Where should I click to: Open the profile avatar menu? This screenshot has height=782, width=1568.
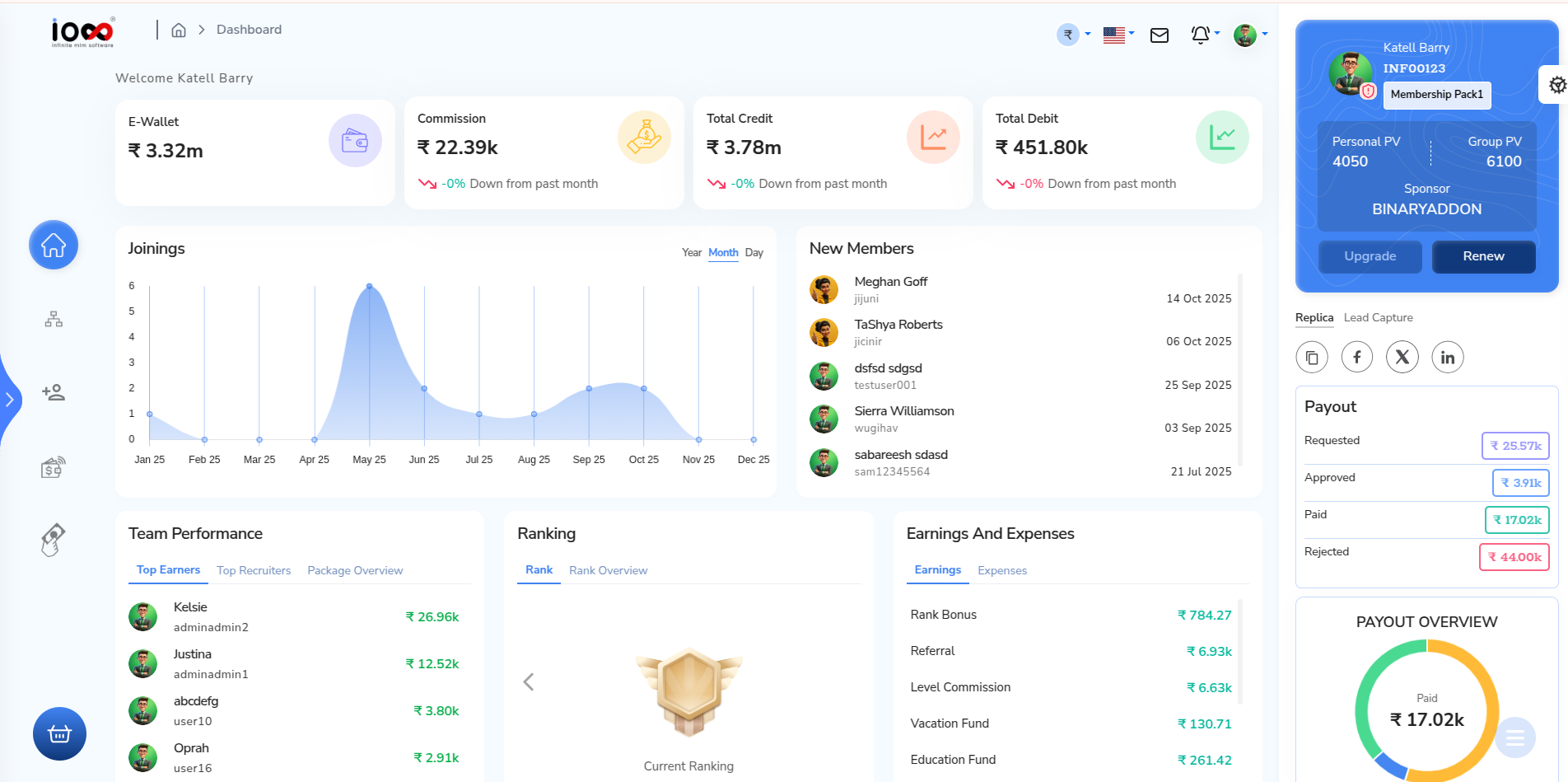click(x=1246, y=35)
